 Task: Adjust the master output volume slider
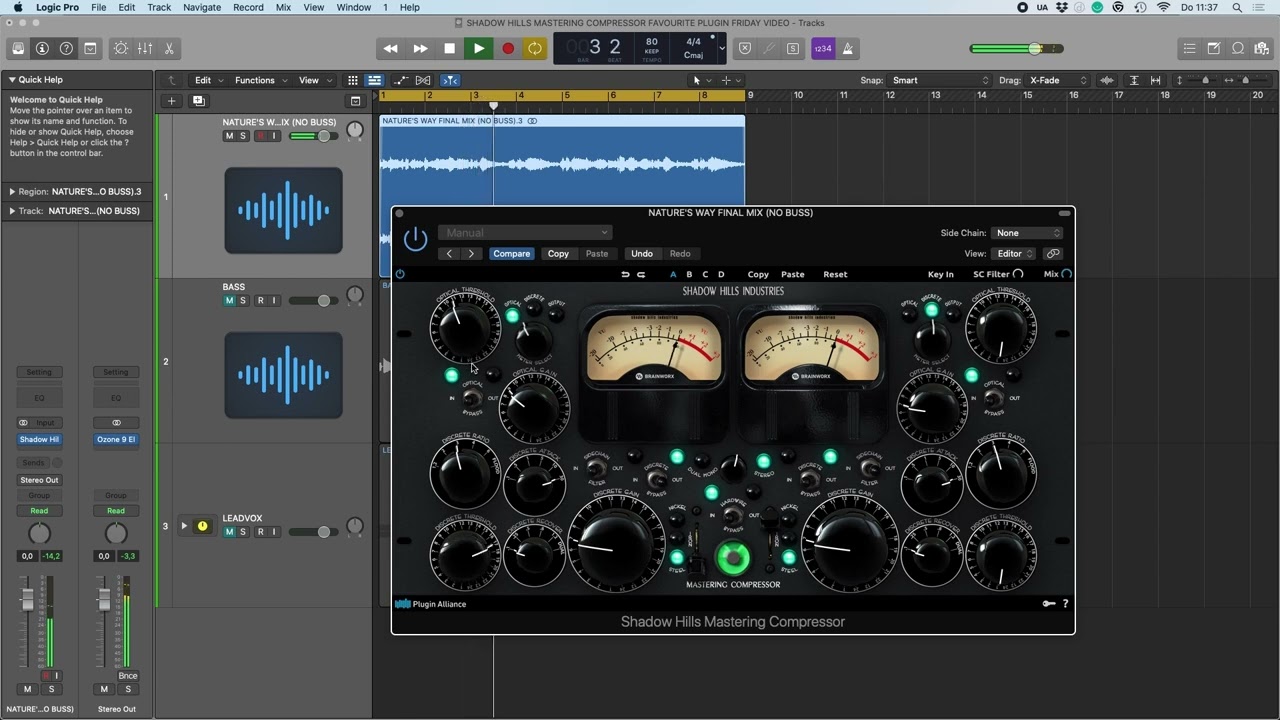point(1017,48)
